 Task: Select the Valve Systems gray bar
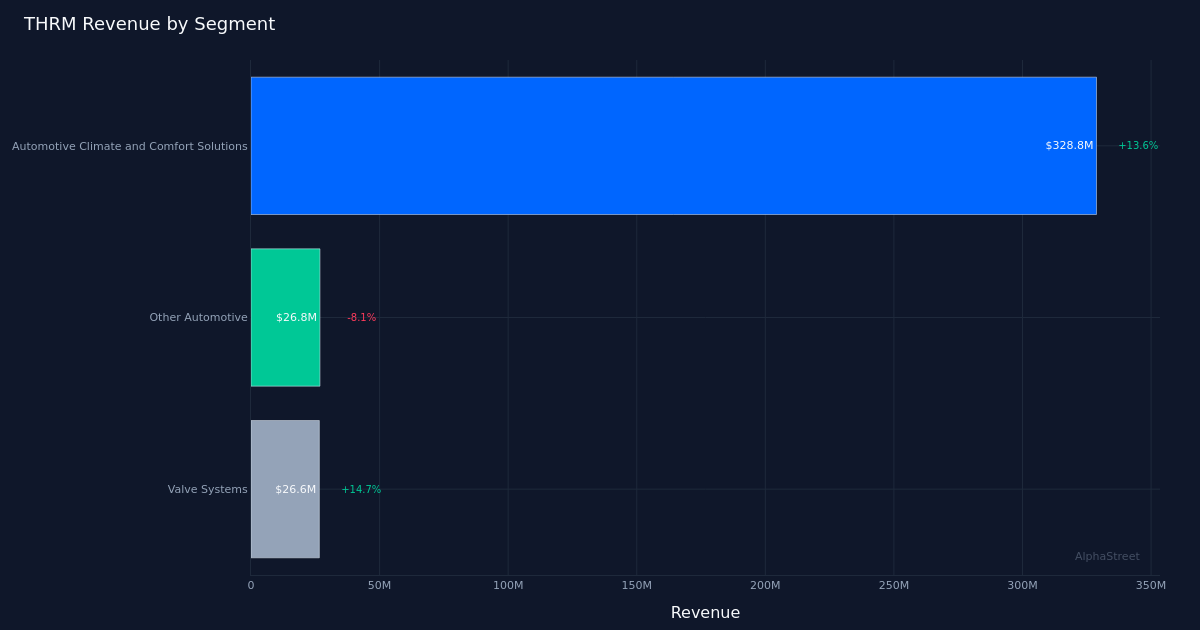tap(285, 488)
